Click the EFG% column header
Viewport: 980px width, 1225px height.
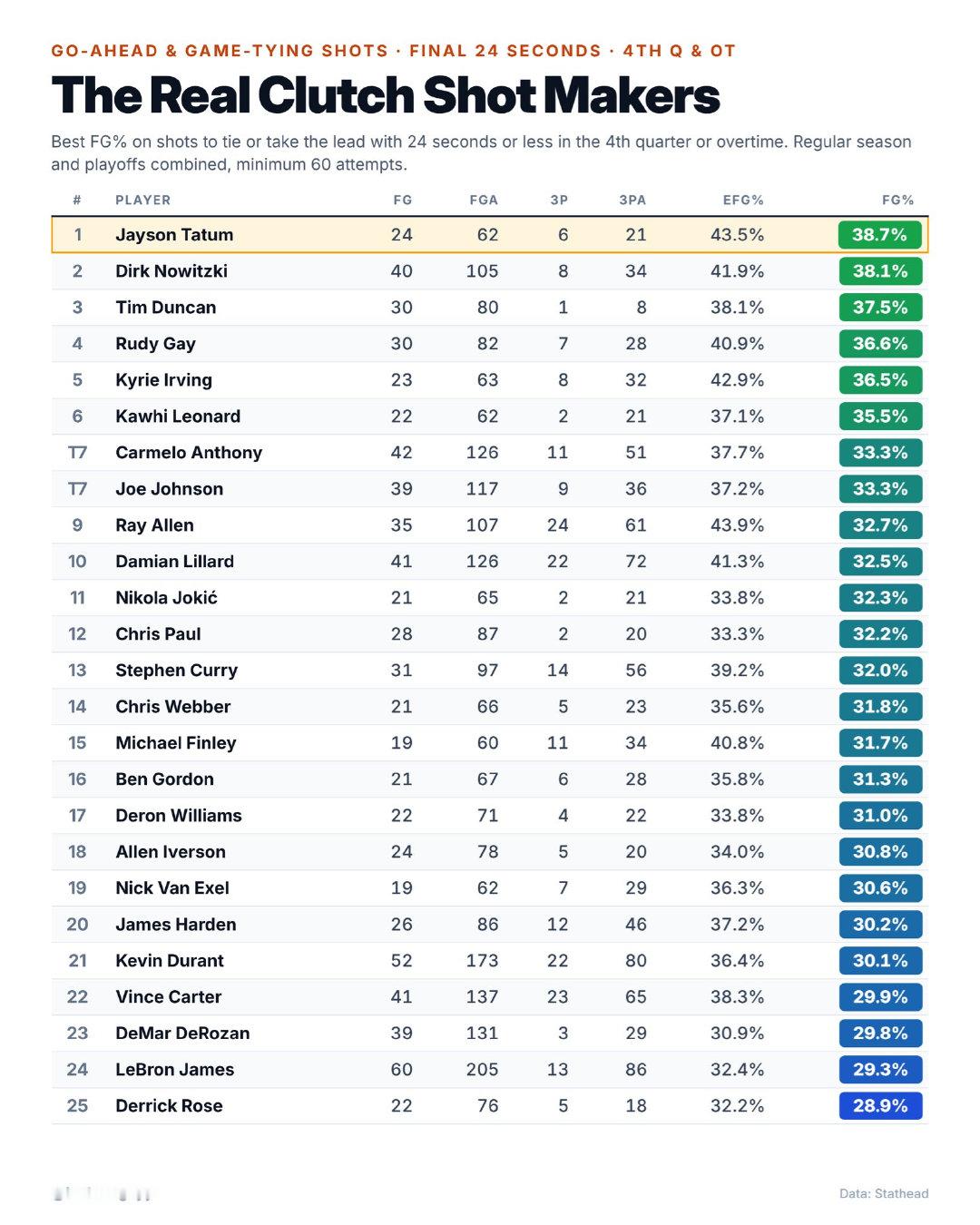coord(743,200)
